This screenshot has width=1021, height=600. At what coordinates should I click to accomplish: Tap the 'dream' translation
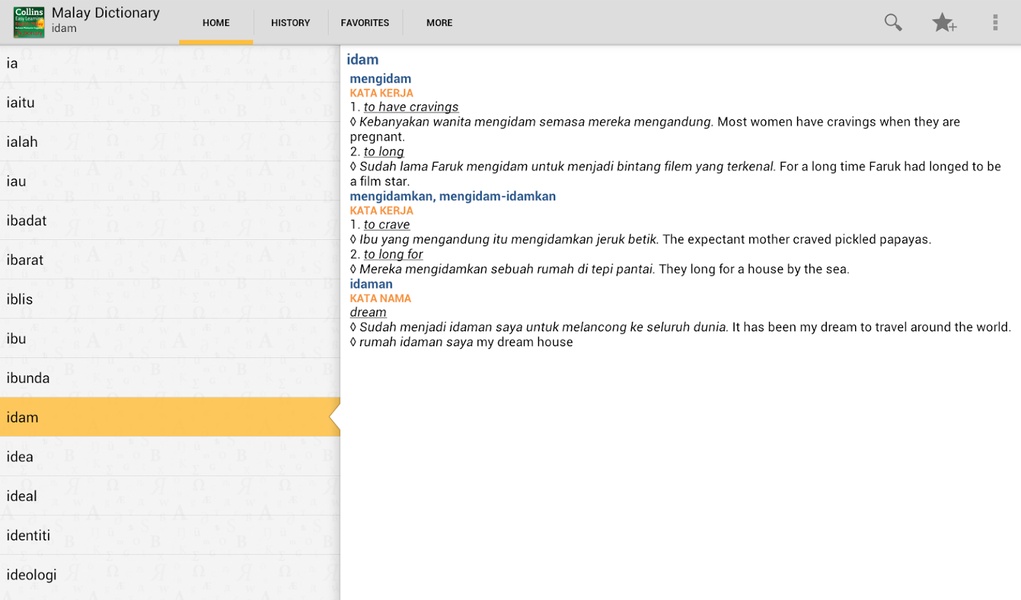click(368, 312)
